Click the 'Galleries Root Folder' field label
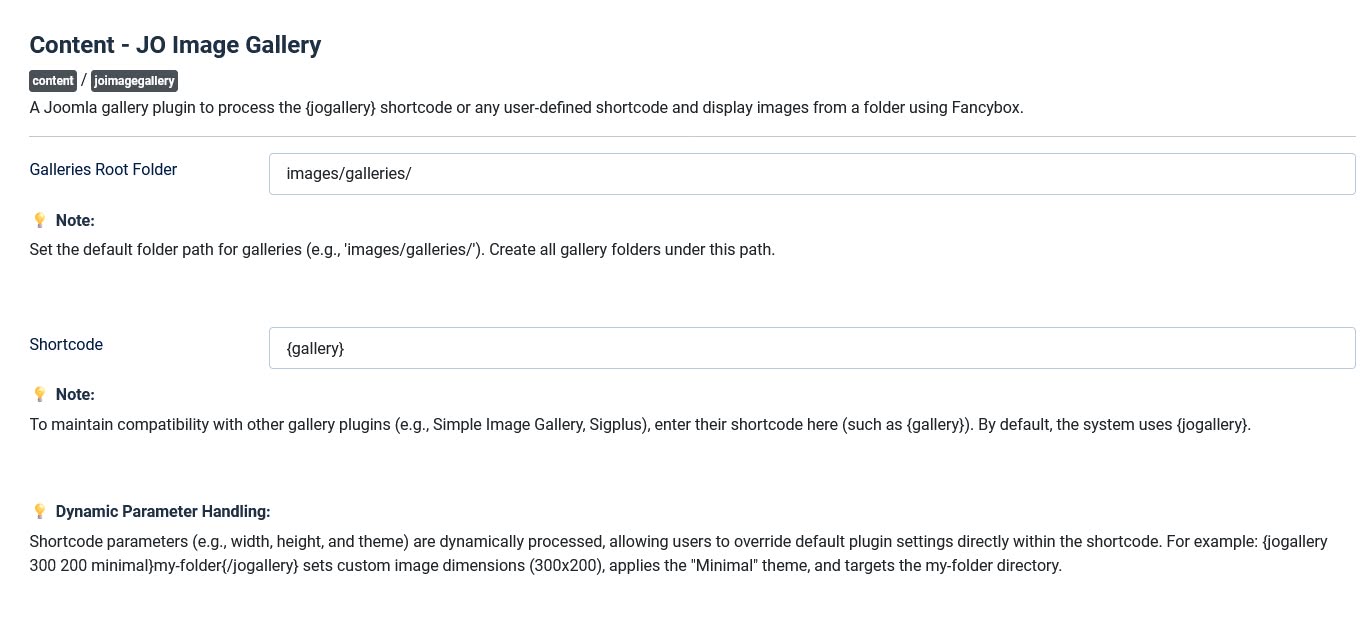Viewport: 1362px width, 620px height. click(103, 169)
